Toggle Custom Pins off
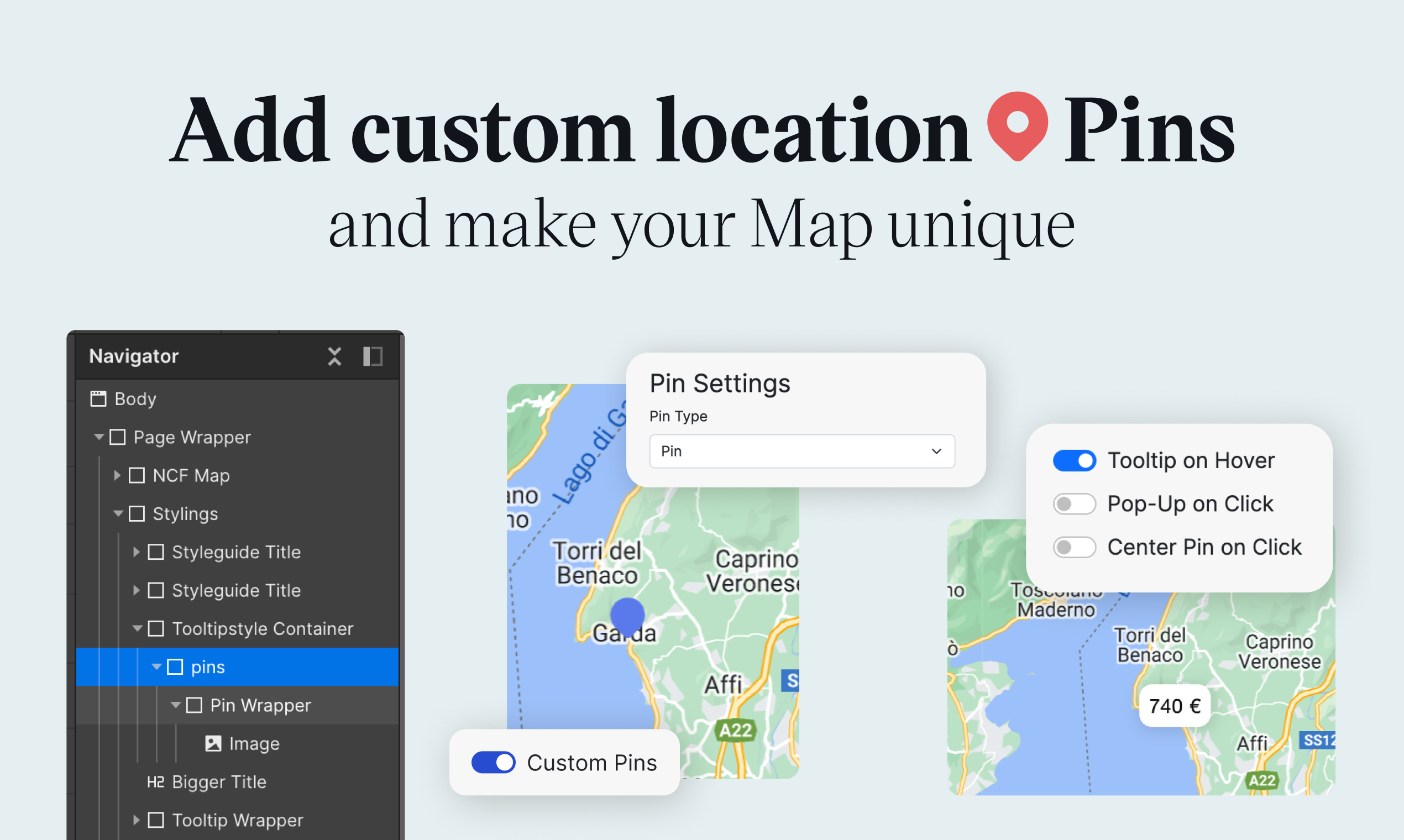1404x840 pixels. [493, 762]
